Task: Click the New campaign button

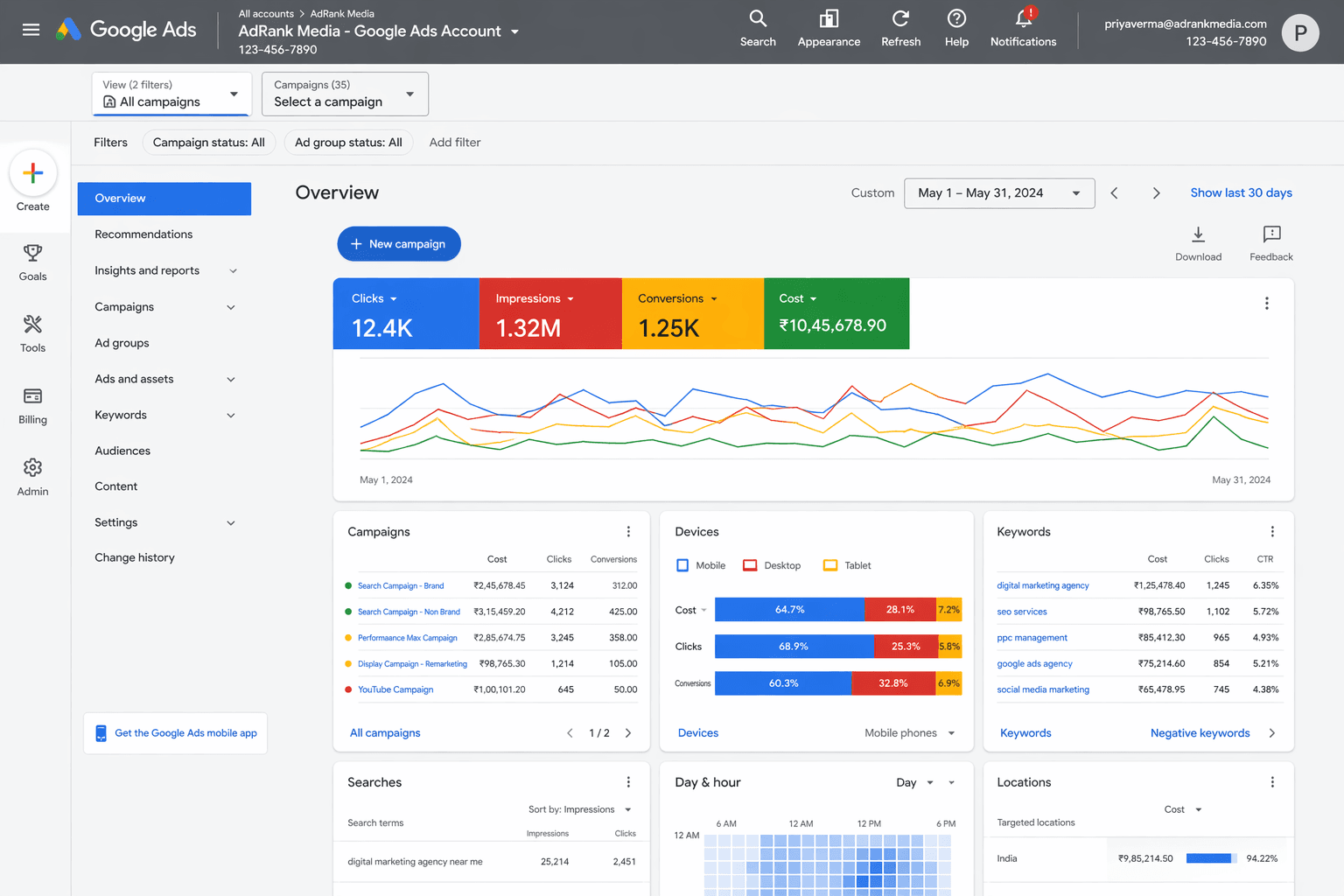Action: [x=399, y=244]
